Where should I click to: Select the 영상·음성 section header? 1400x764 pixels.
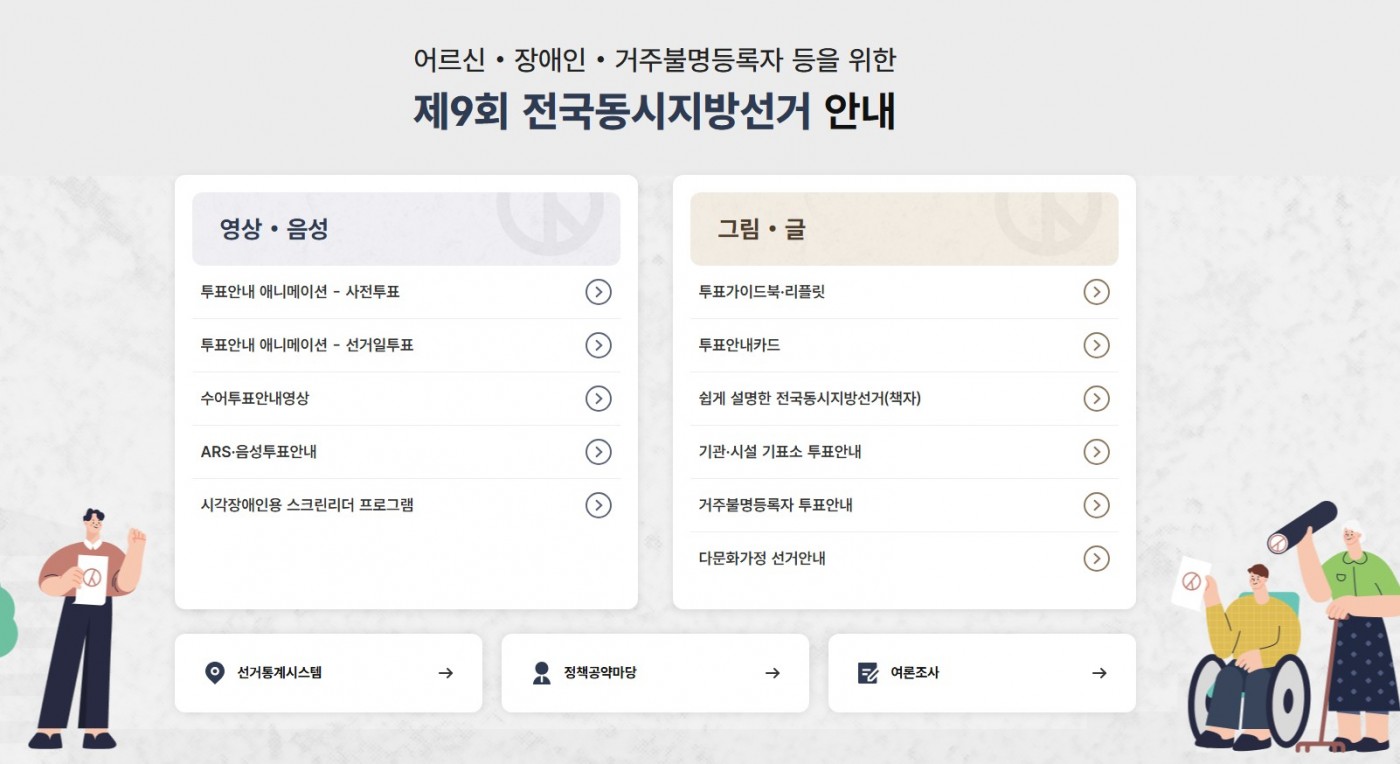click(x=406, y=229)
